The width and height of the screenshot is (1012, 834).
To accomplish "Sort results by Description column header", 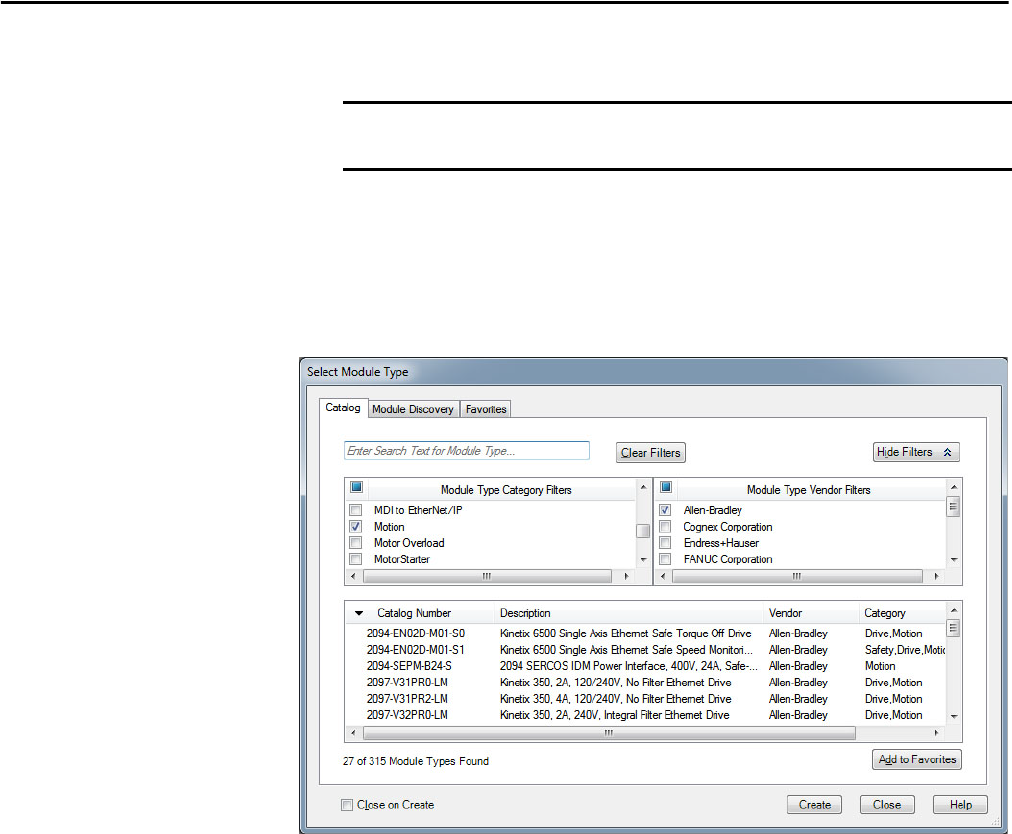I will (525, 613).
